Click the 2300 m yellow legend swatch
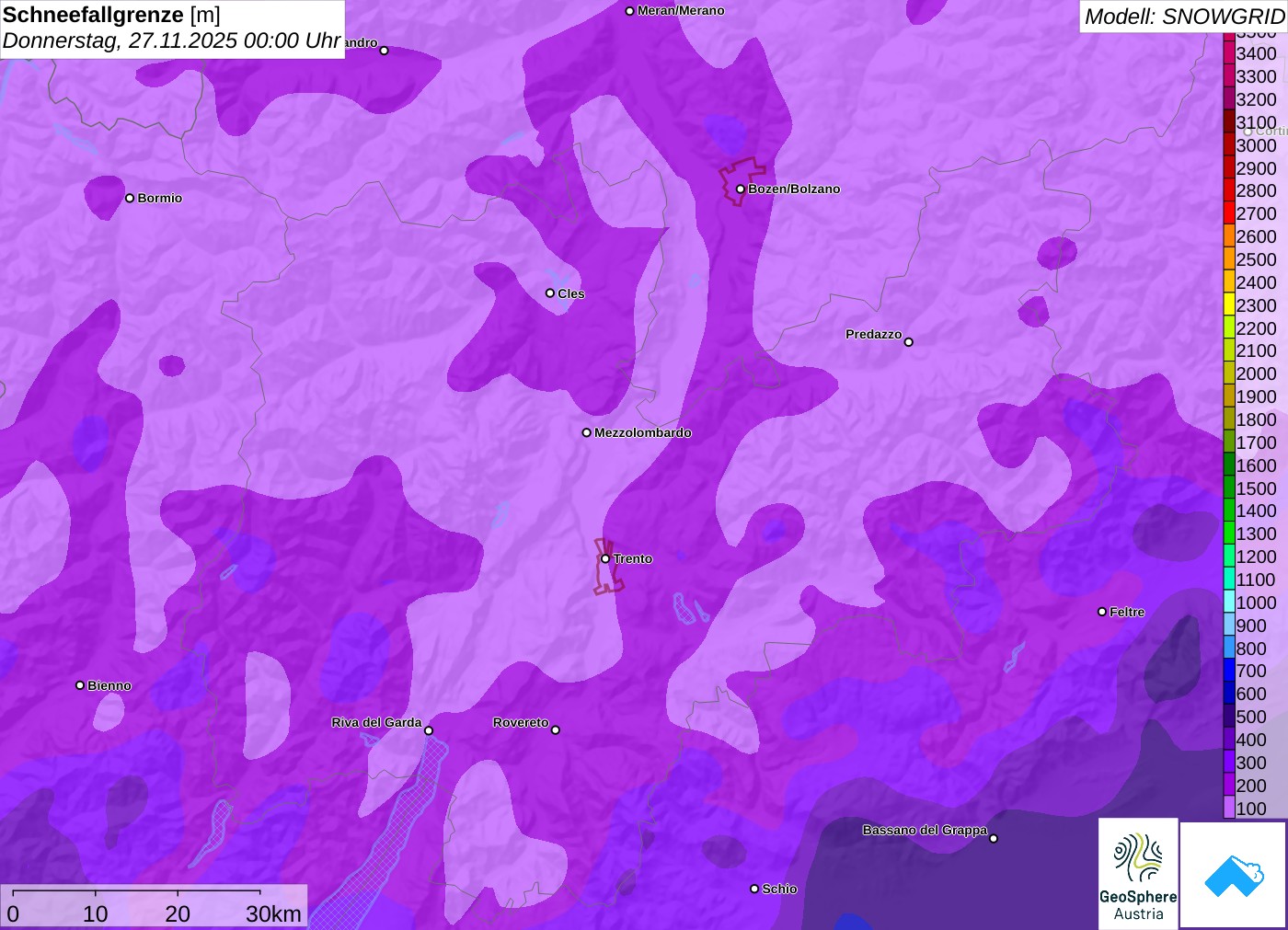The image size is (1288, 930). [1229, 305]
